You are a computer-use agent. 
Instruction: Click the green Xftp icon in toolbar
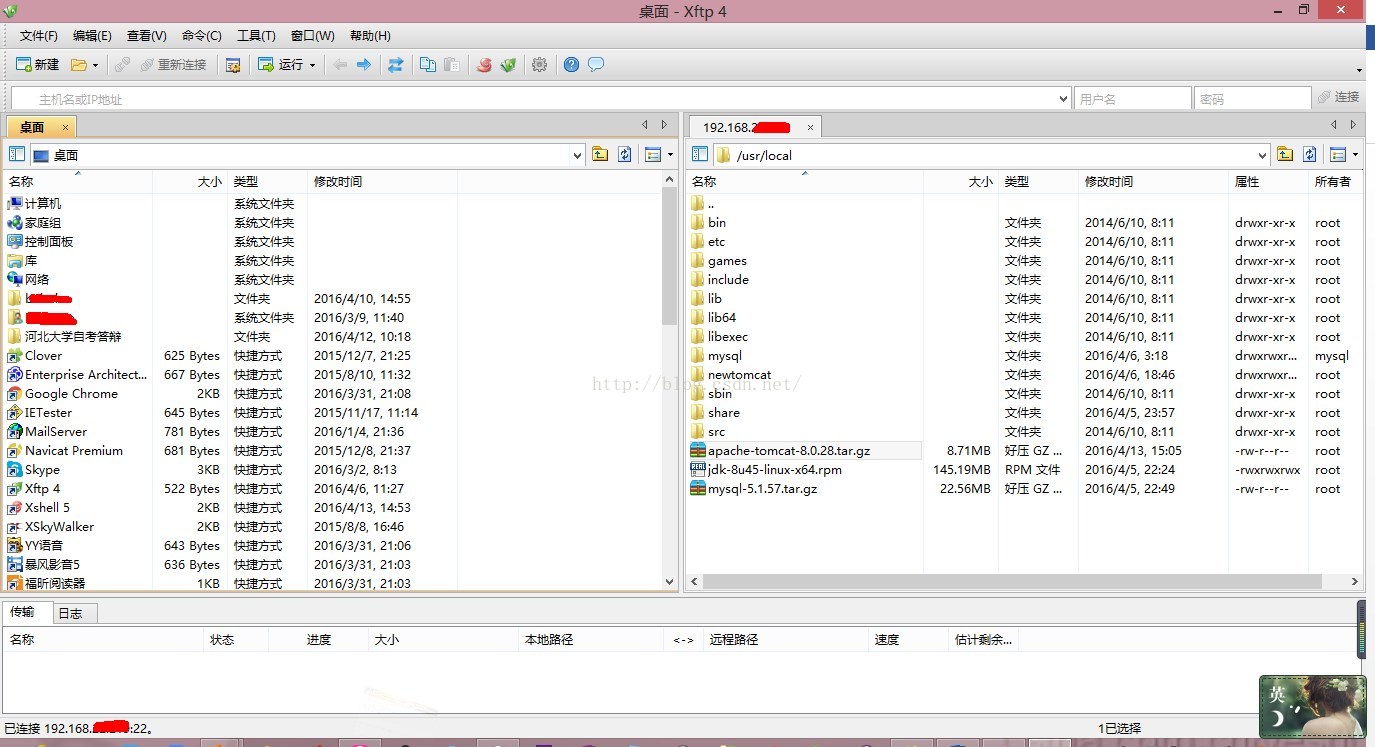pos(508,65)
